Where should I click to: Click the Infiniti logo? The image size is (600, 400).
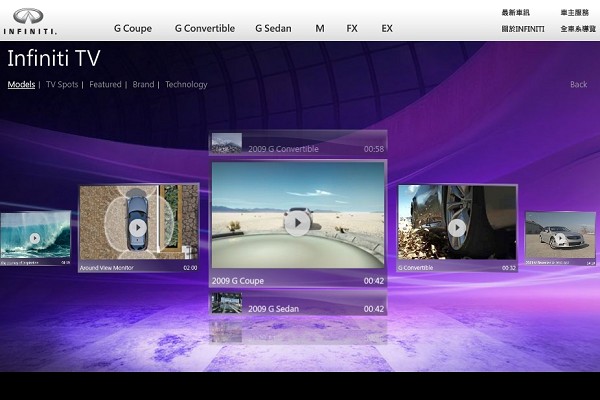[29, 20]
